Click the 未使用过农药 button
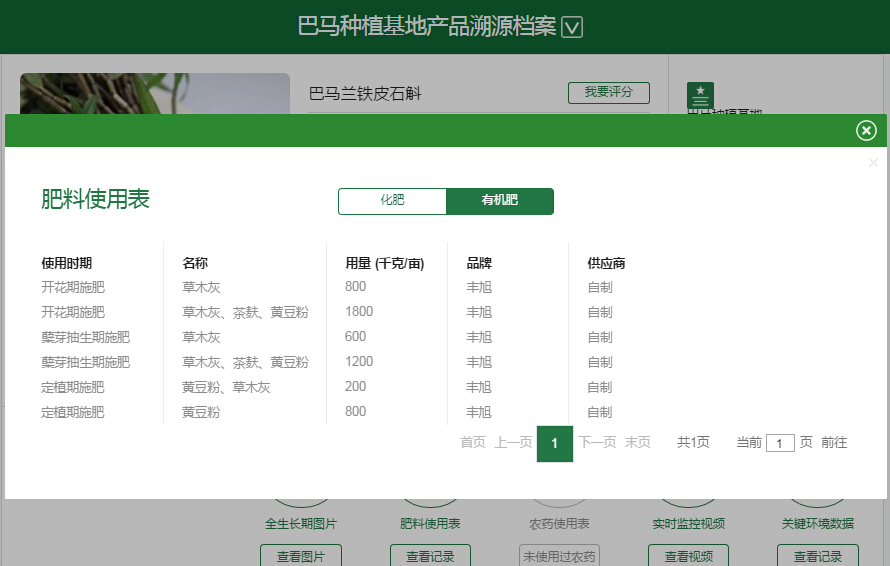The height and width of the screenshot is (566, 890). pyautogui.click(x=559, y=556)
